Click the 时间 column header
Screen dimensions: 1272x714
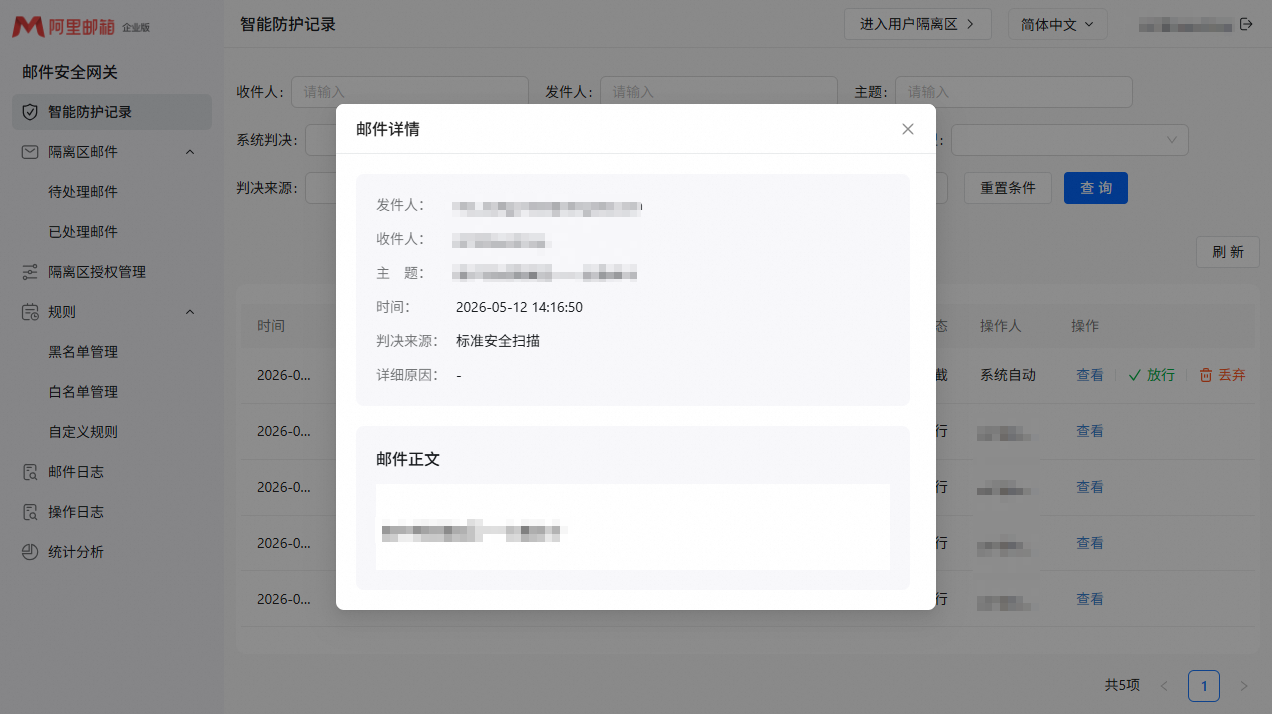tap(271, 326)
